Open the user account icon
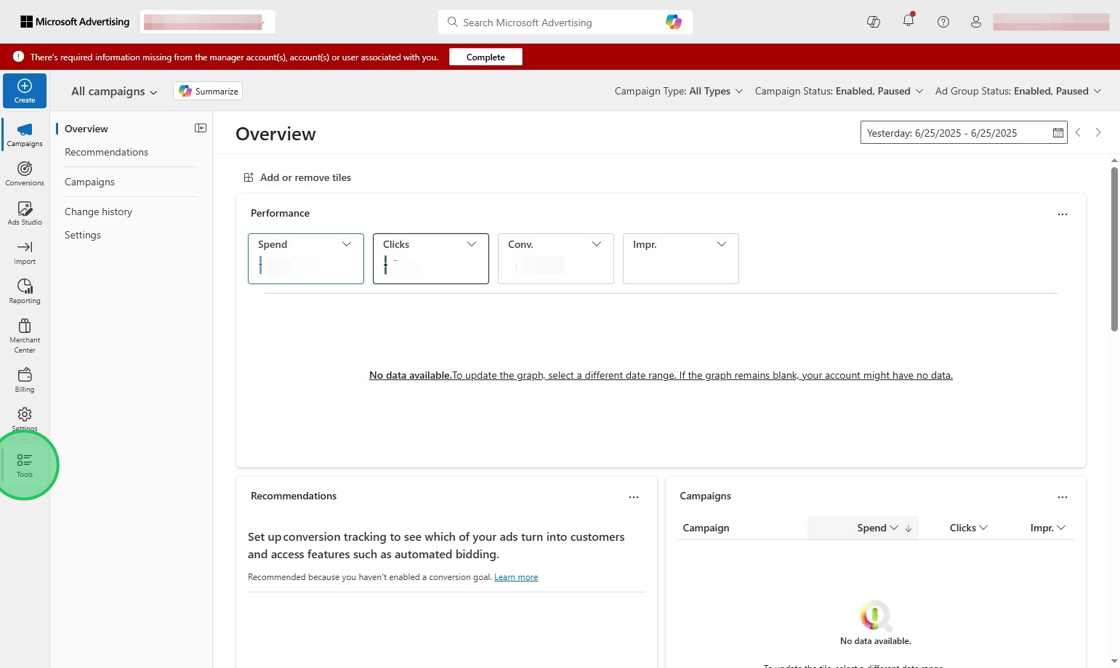This screenshot has width=1120, height=668. tap(976, 22)
